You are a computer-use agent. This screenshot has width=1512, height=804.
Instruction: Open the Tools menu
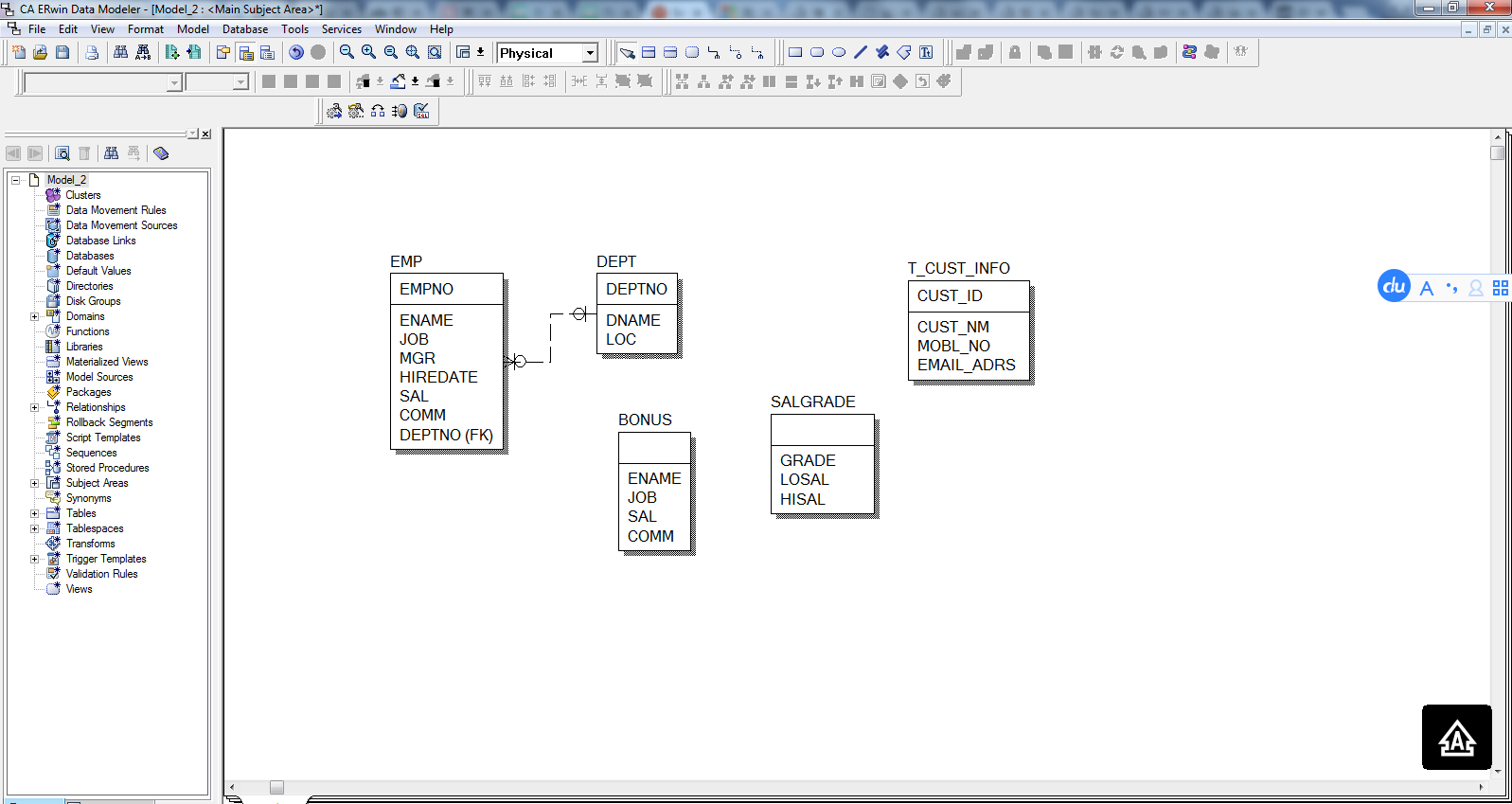(295, 29)
